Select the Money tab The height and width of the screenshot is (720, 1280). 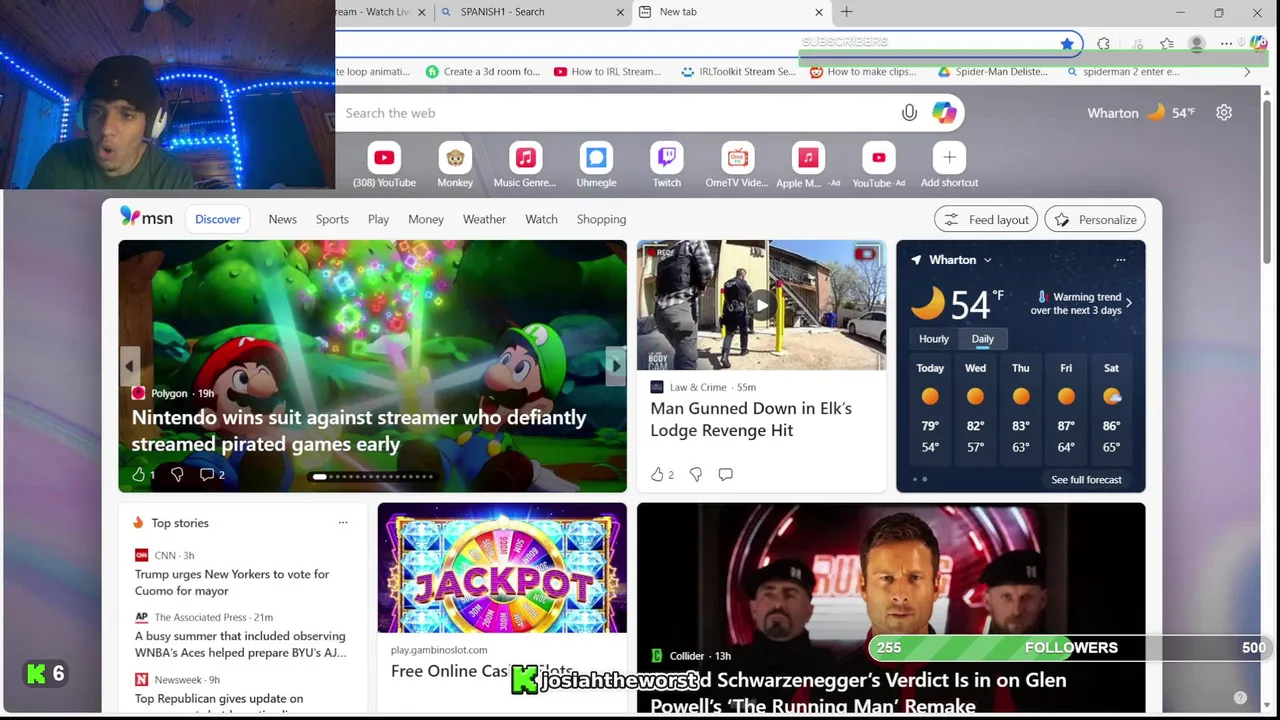(x=426, y=219)
